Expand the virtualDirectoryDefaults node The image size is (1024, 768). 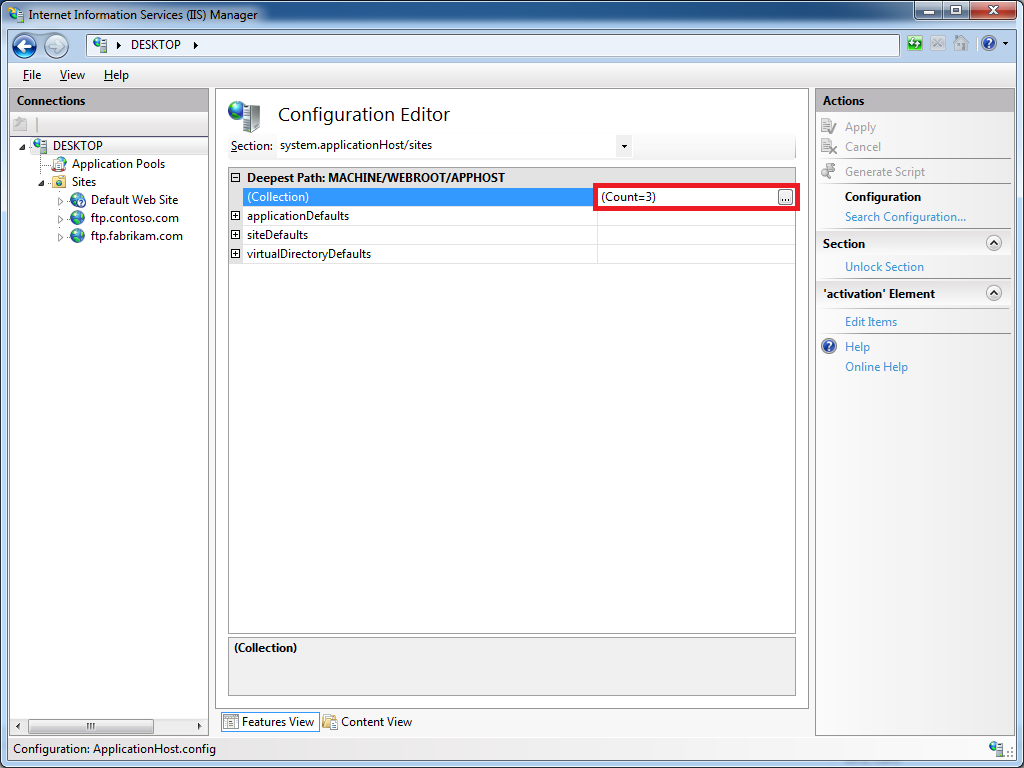[x=236, y=254]
